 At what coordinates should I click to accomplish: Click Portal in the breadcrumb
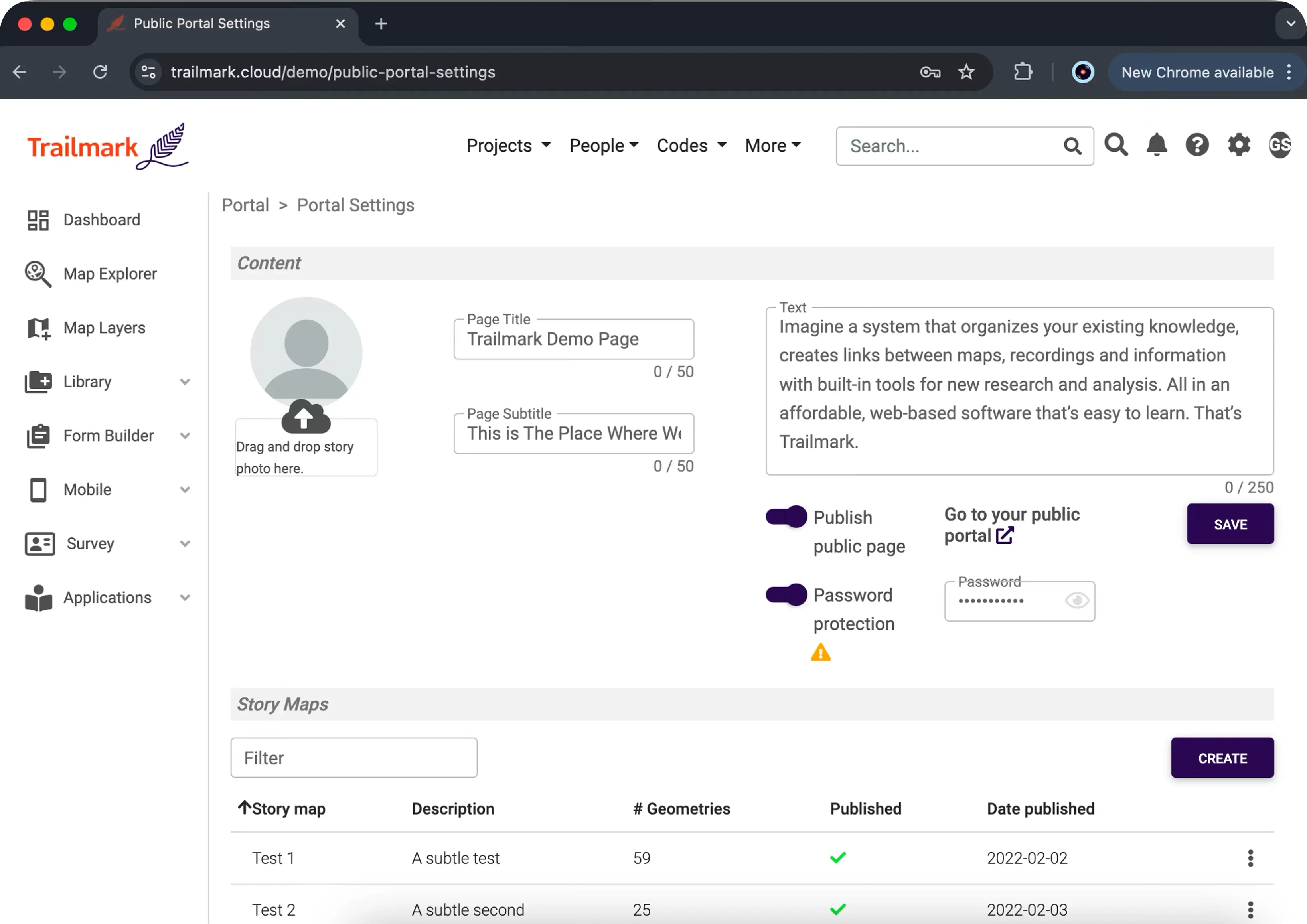[245, 205]
